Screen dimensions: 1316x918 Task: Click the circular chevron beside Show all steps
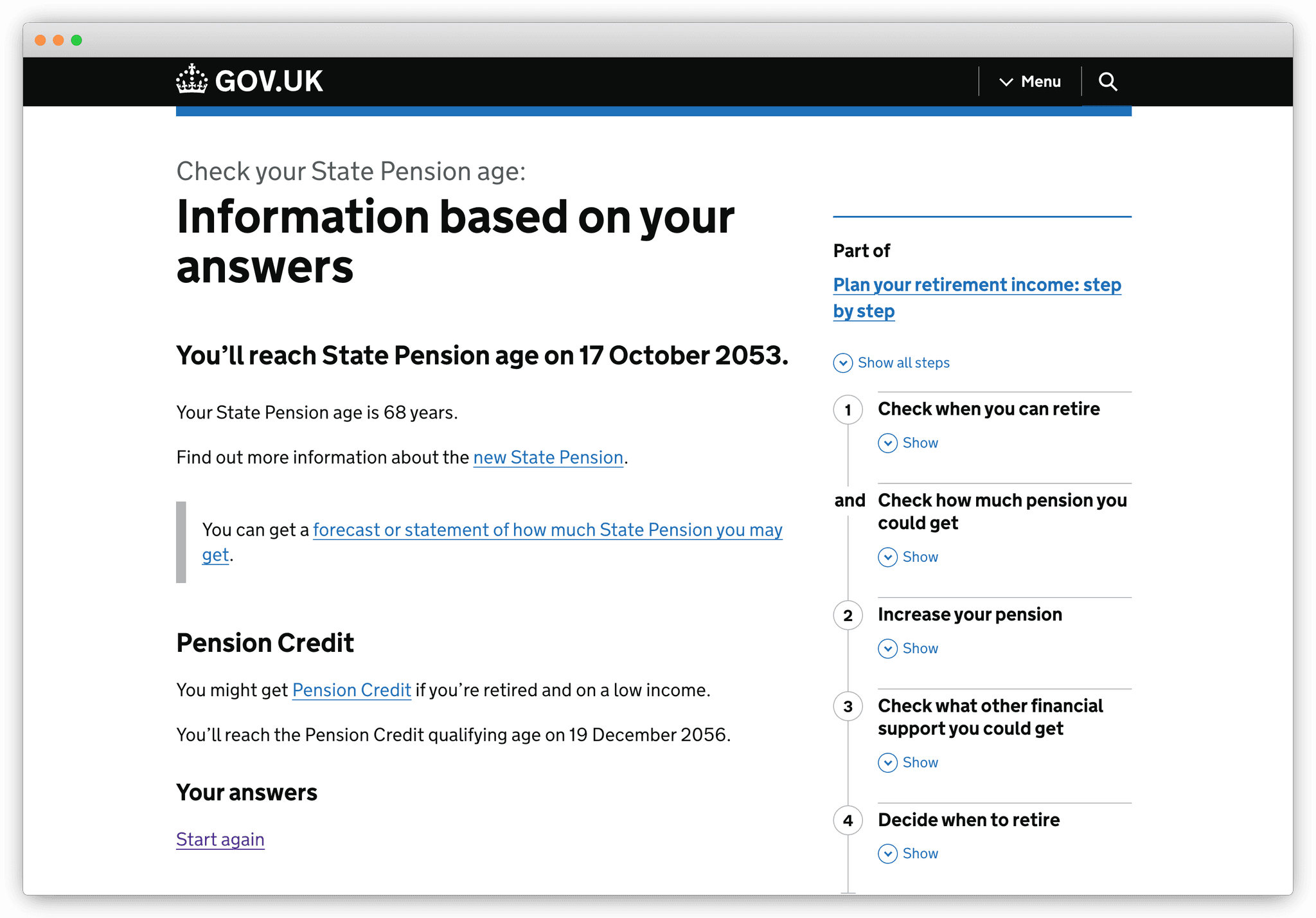pos(844,363)
